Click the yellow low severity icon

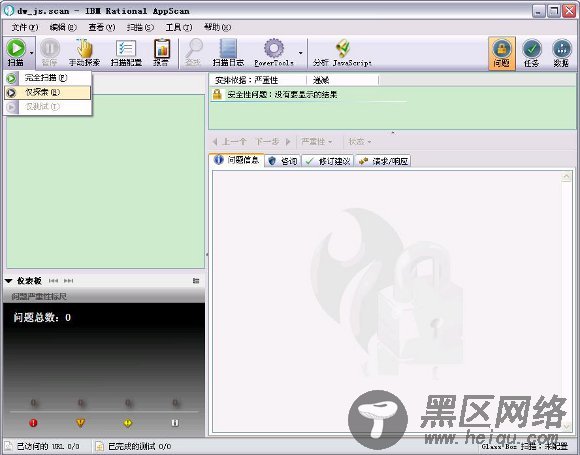tap(128, 423)
